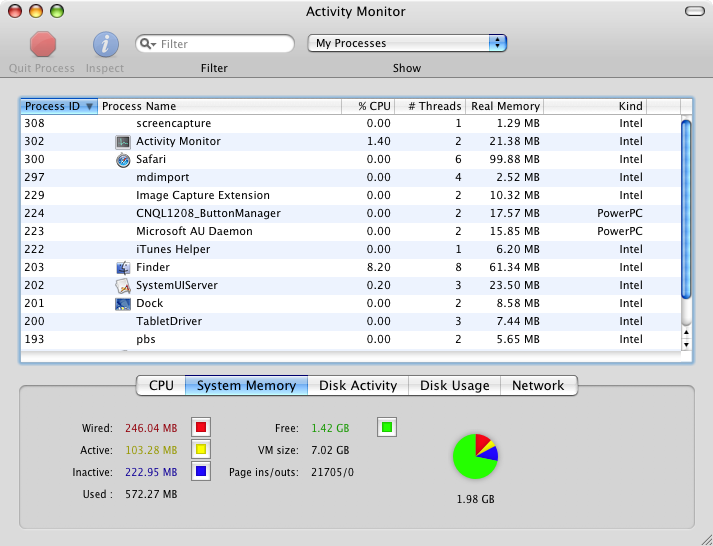Click Finder's 8.20 CPU value
The height and width of the screenshot is (546, 713).
pyautogui.click(x=378, y=267)
